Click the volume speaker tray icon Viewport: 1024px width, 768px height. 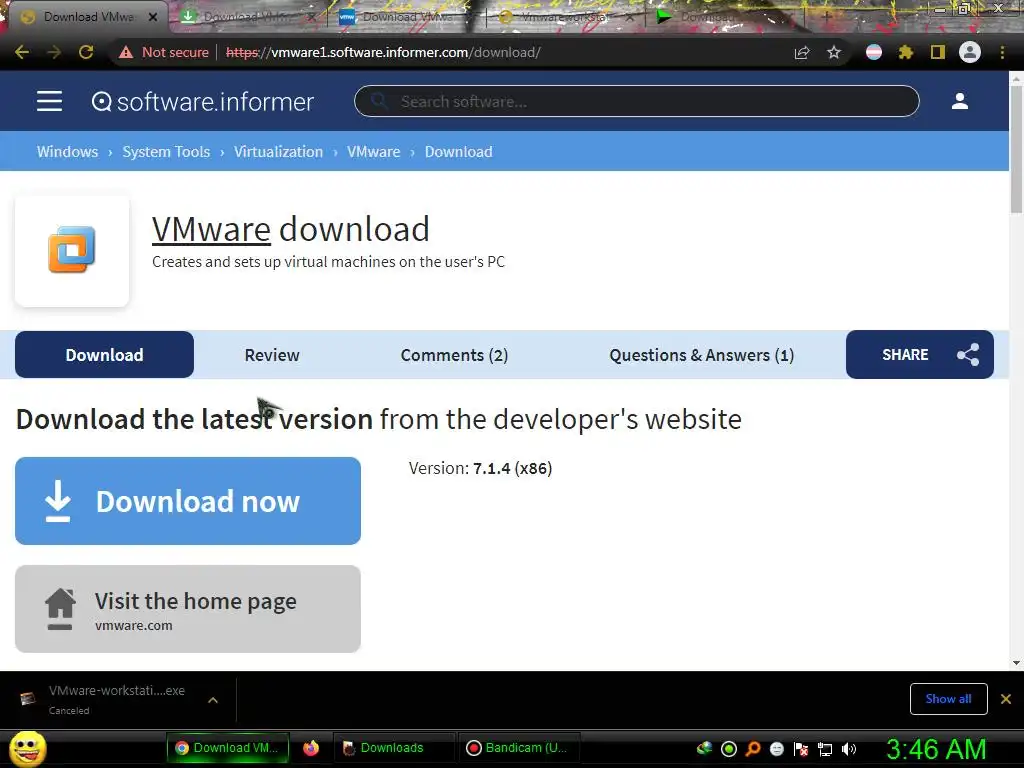(849, 749)
